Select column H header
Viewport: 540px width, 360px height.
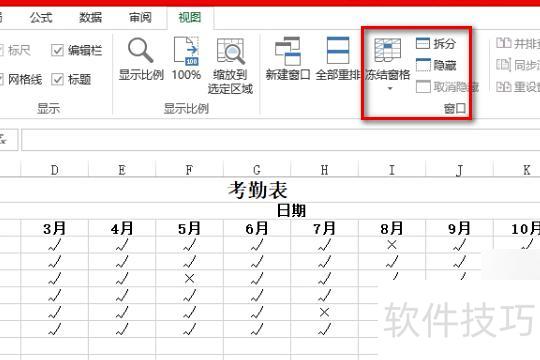(x=324, y=169)
